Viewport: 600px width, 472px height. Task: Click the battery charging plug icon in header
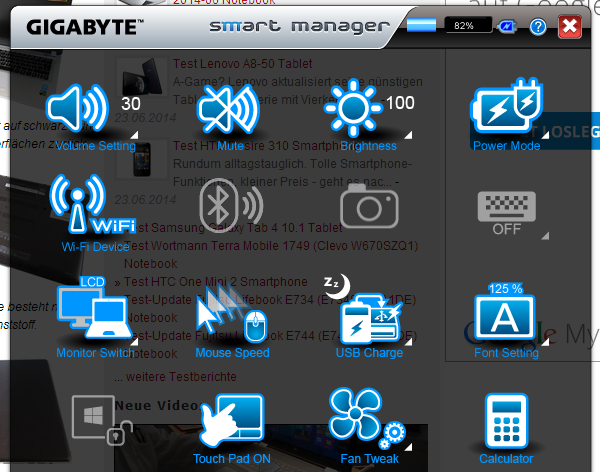507,27
